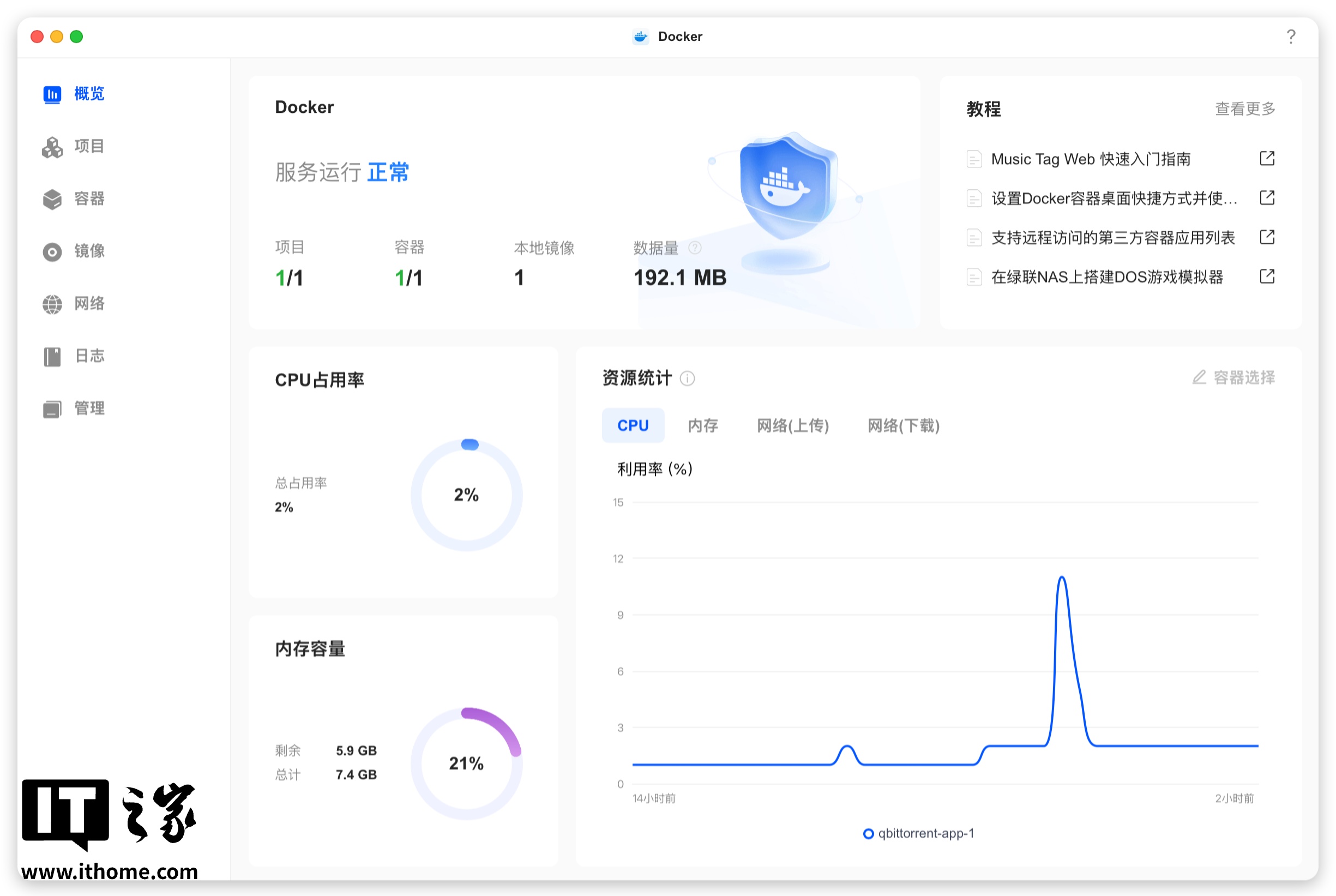Screen dimensions: 1336x896
Task: Open the Music Tag Web 快速入门指南 tutorial
Action: pos(1090,159)
